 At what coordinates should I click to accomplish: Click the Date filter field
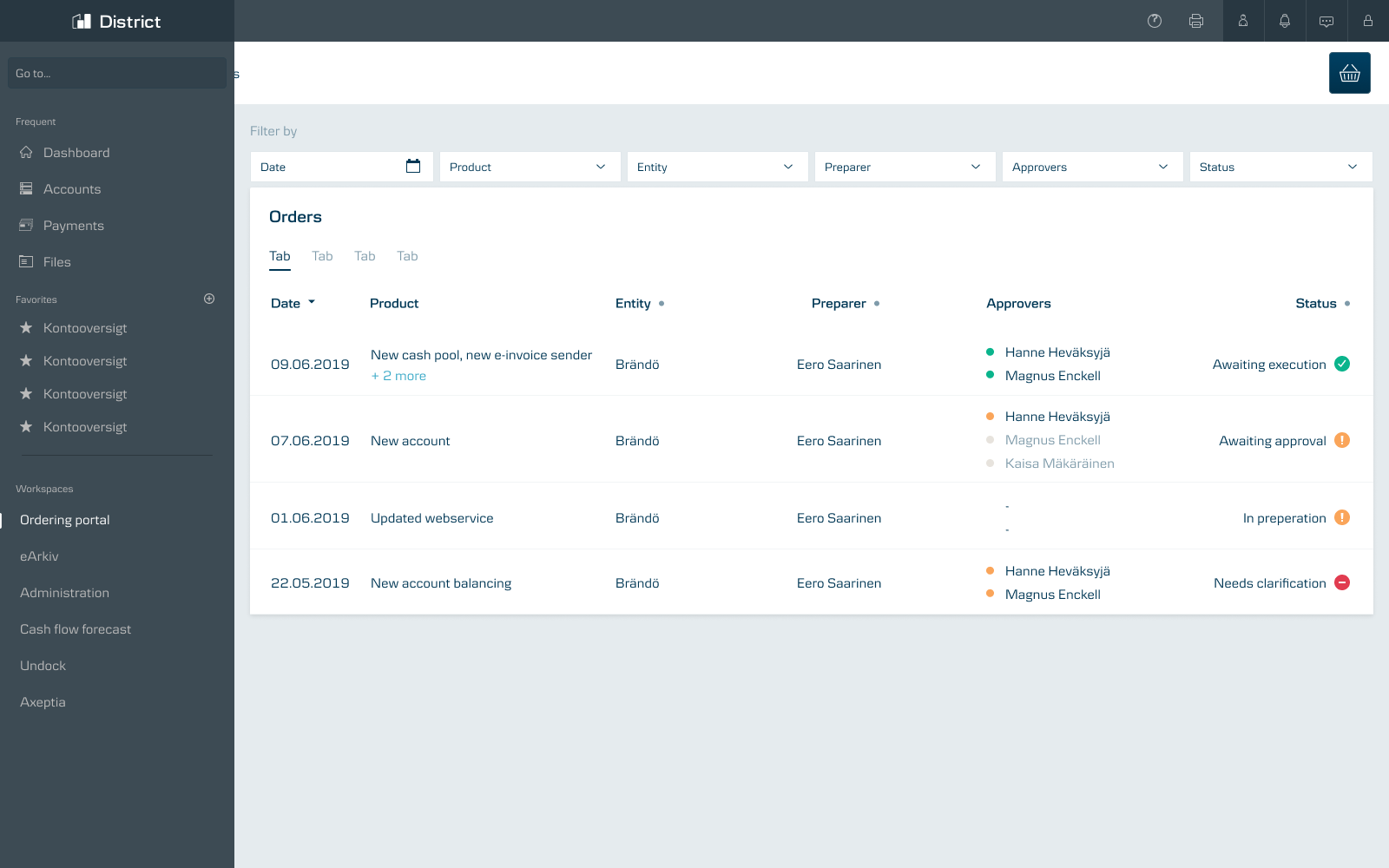coord(341,167)
